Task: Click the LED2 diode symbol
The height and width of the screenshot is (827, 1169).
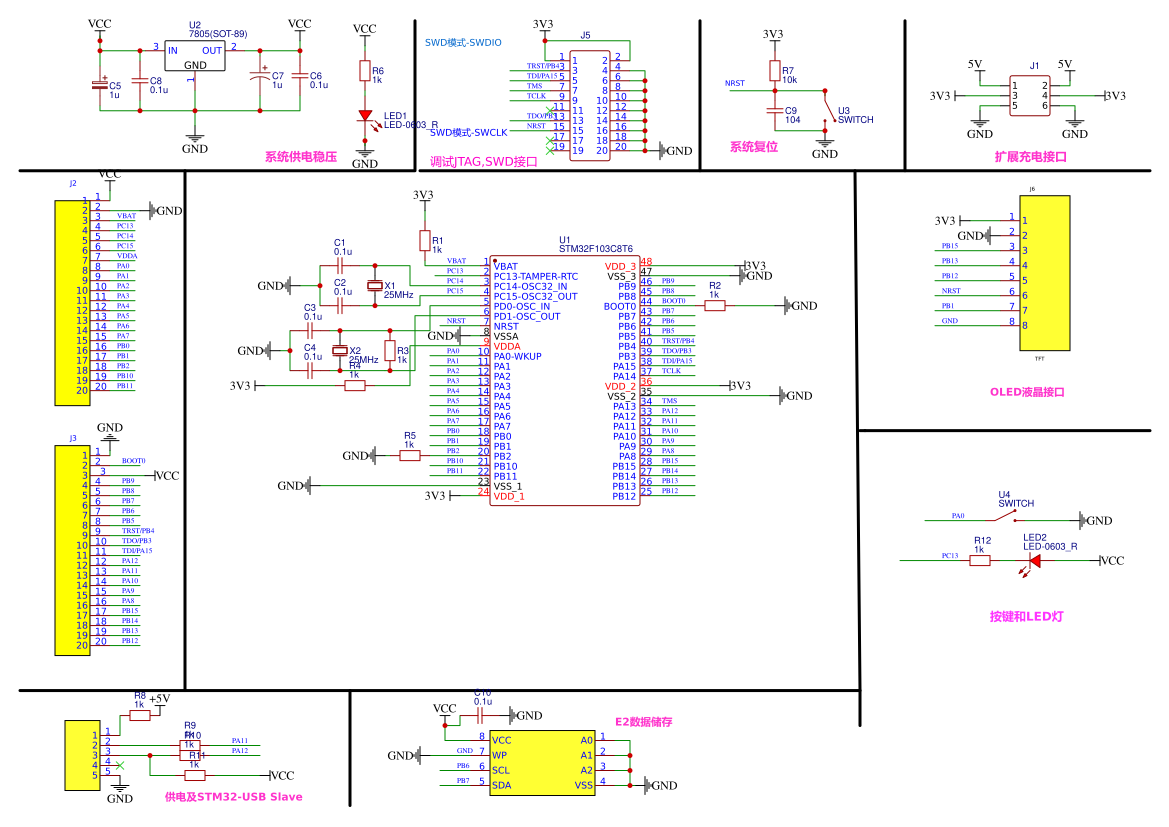Action: [x=1034, y=561]
